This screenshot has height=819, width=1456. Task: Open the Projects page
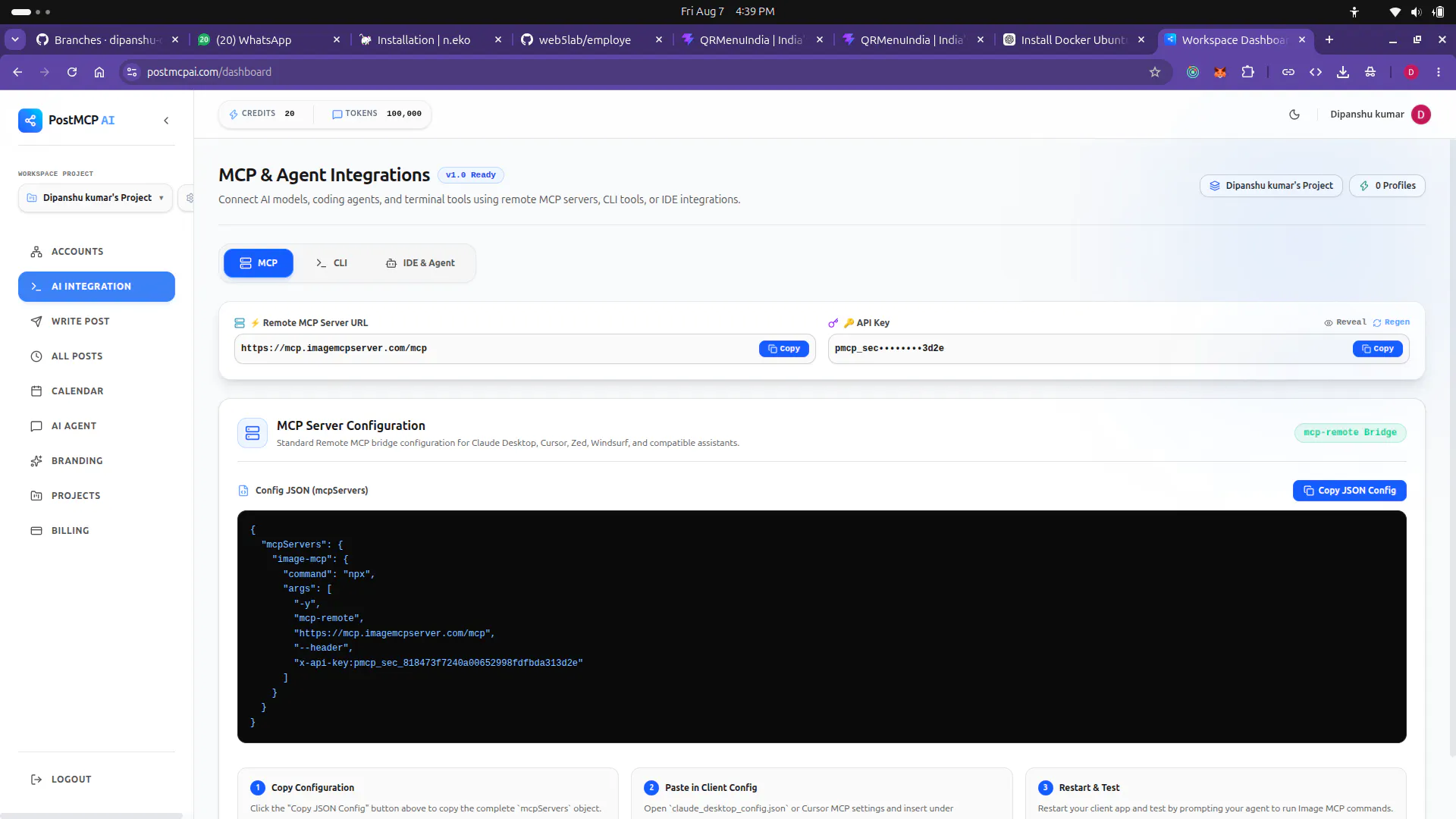[96, 496]
